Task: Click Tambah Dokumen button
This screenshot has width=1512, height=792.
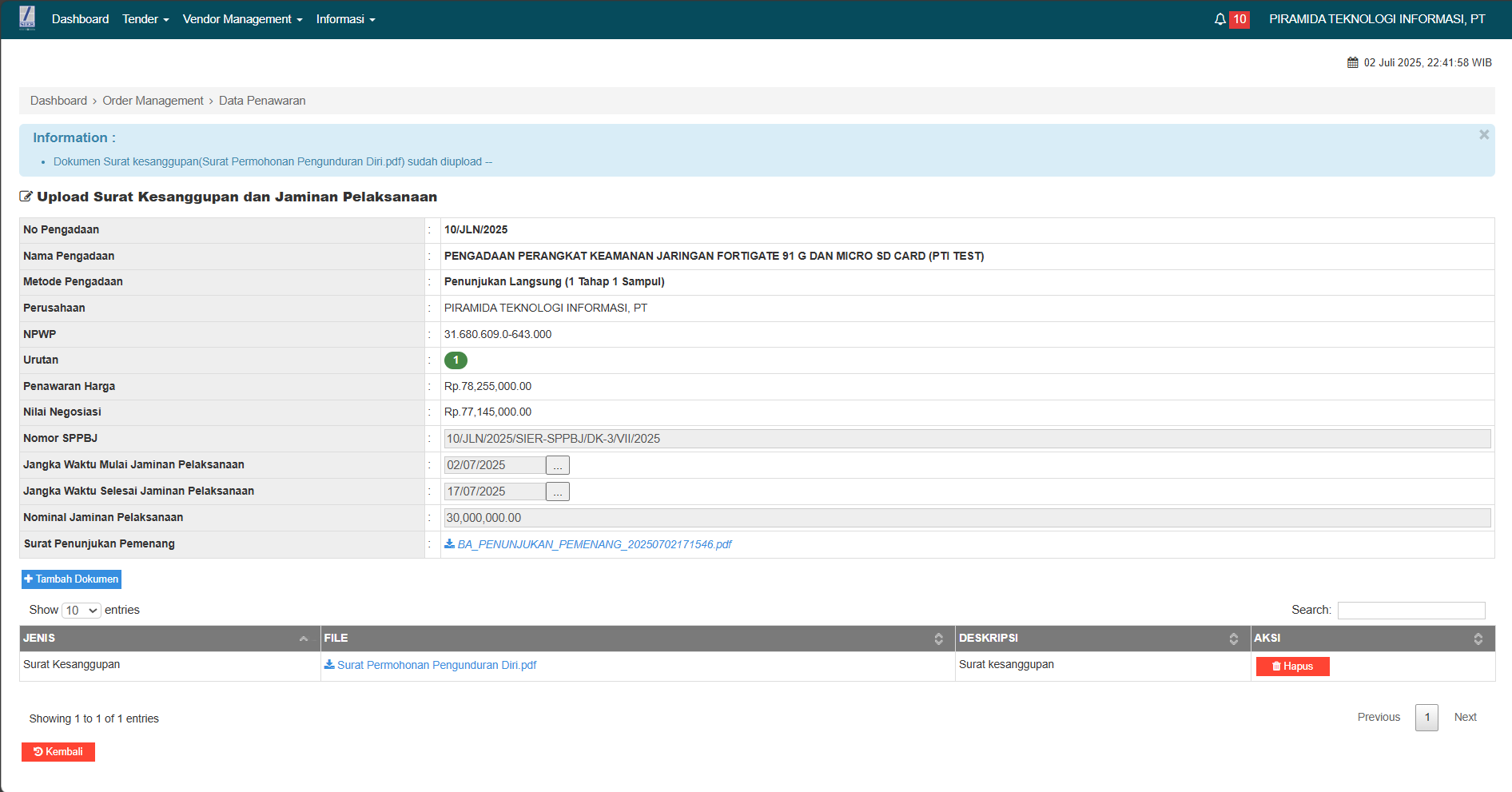Action: 71,579
